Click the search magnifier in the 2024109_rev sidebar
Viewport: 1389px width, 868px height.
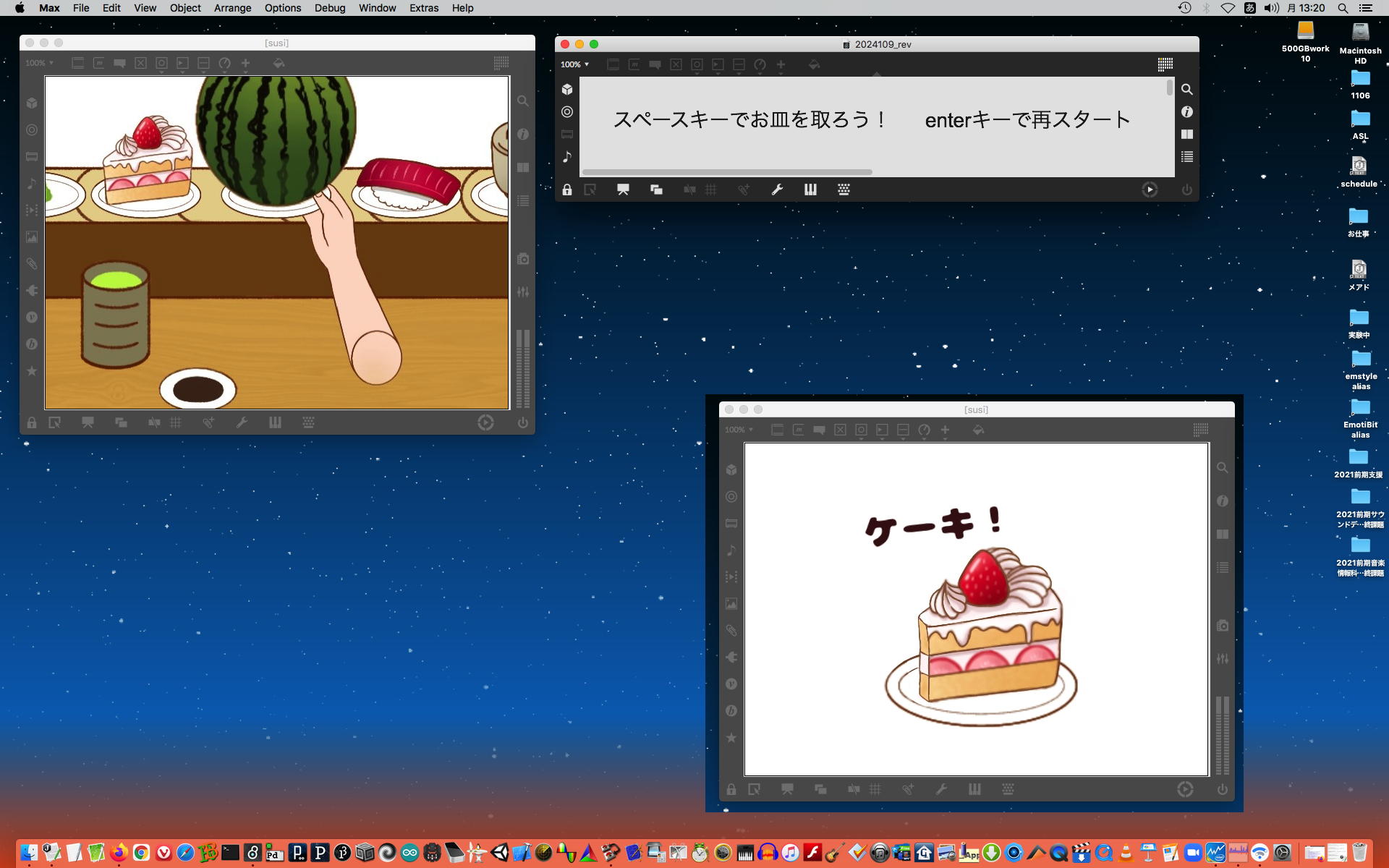pyautogui.click(x=1186, y=90)
